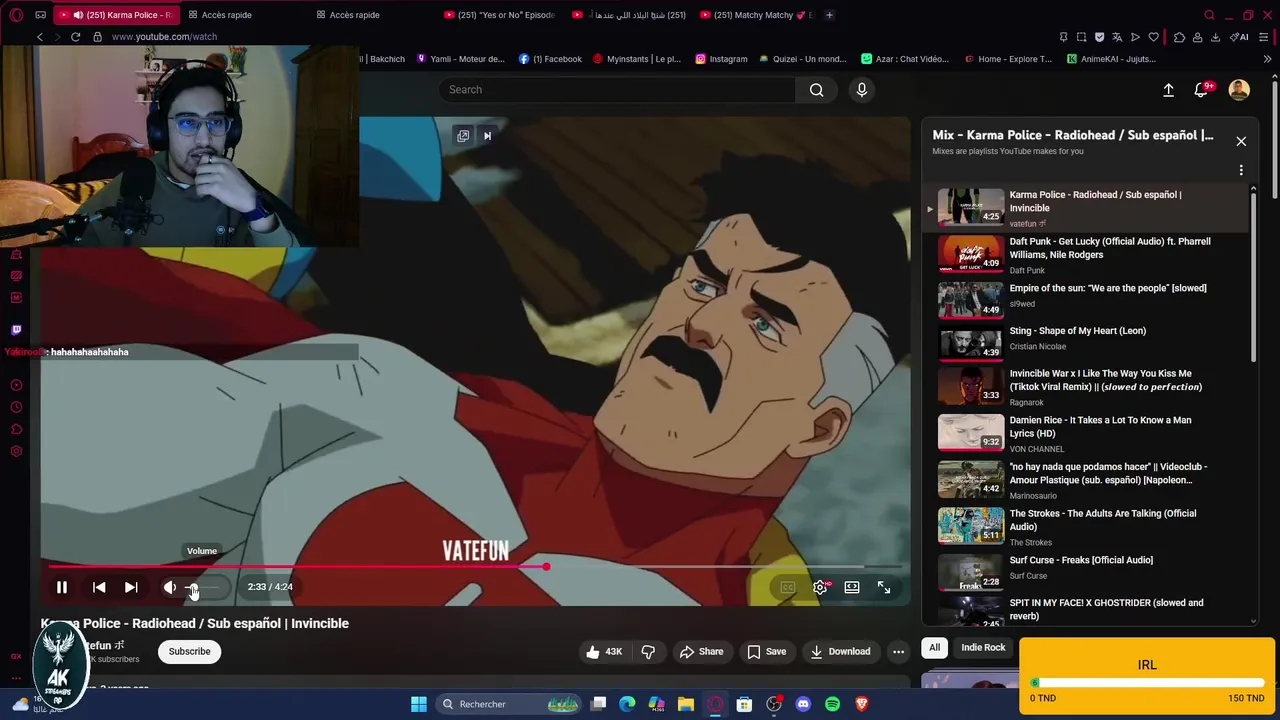Viewport: 1280px width, 720px height.
Task: Dislike the Karma Police video
Action: point(648,651)
